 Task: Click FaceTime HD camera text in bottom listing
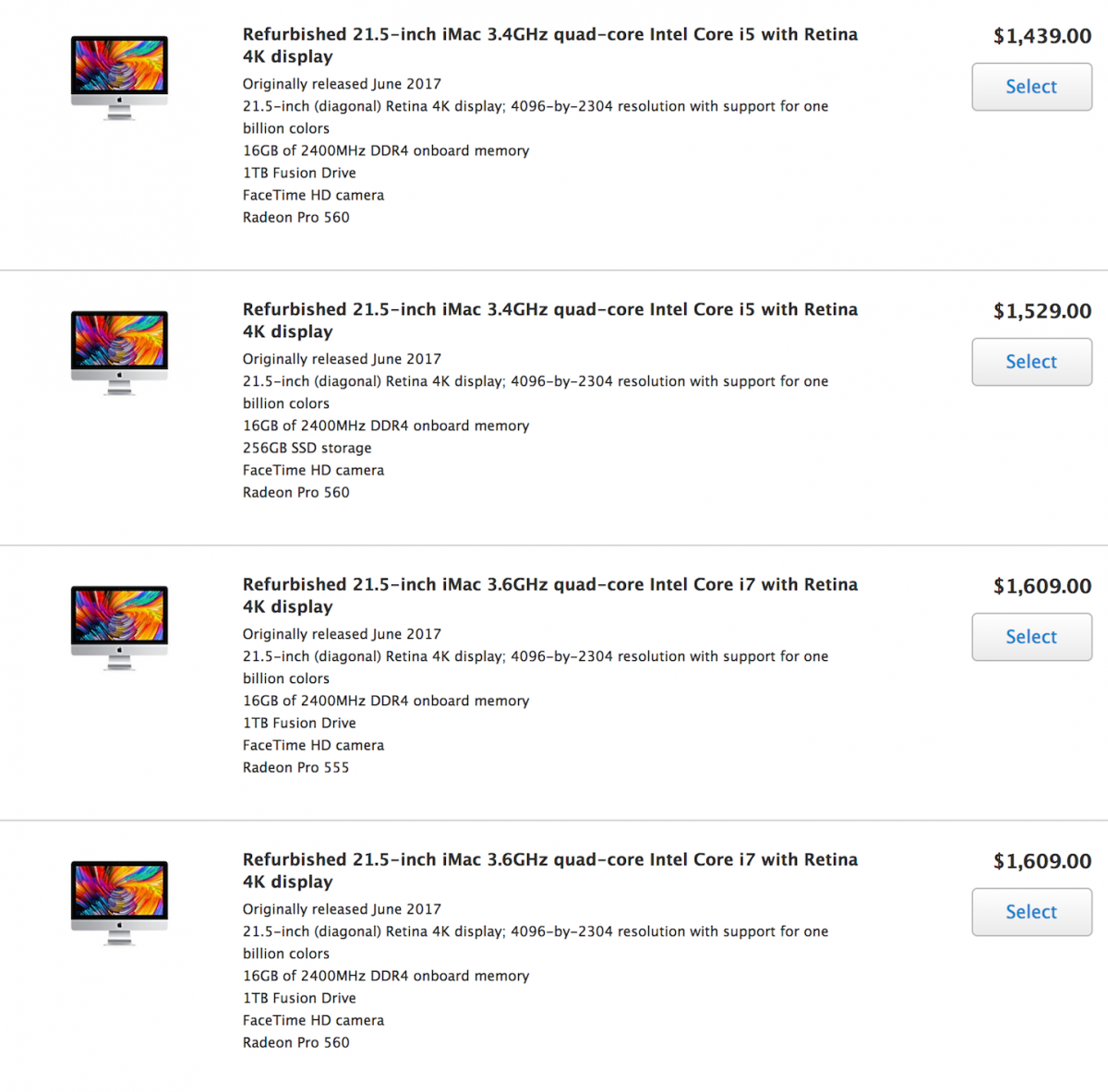tap(313, 1020)
